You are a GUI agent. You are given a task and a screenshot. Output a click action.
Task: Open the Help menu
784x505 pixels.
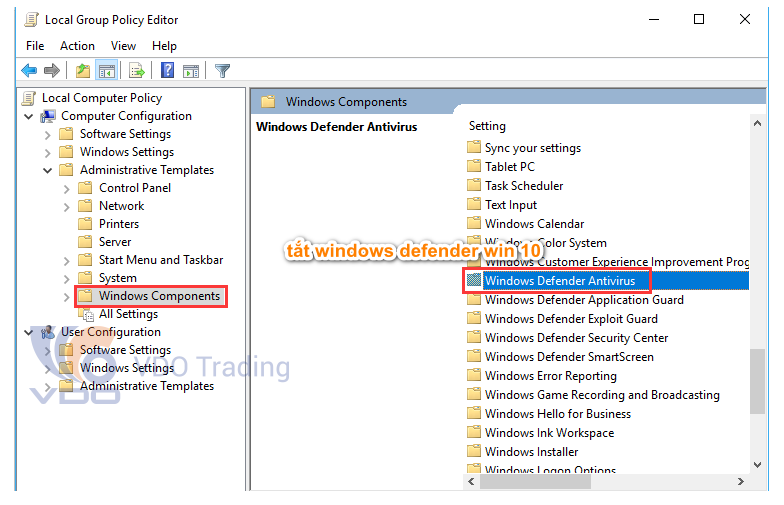(164, 46)
